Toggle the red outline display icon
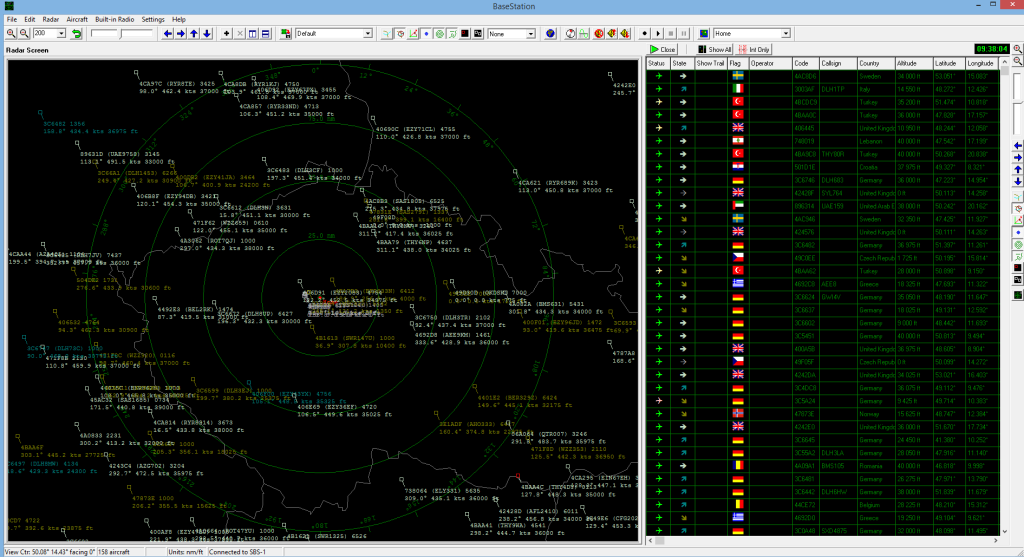 coord(400,33)
